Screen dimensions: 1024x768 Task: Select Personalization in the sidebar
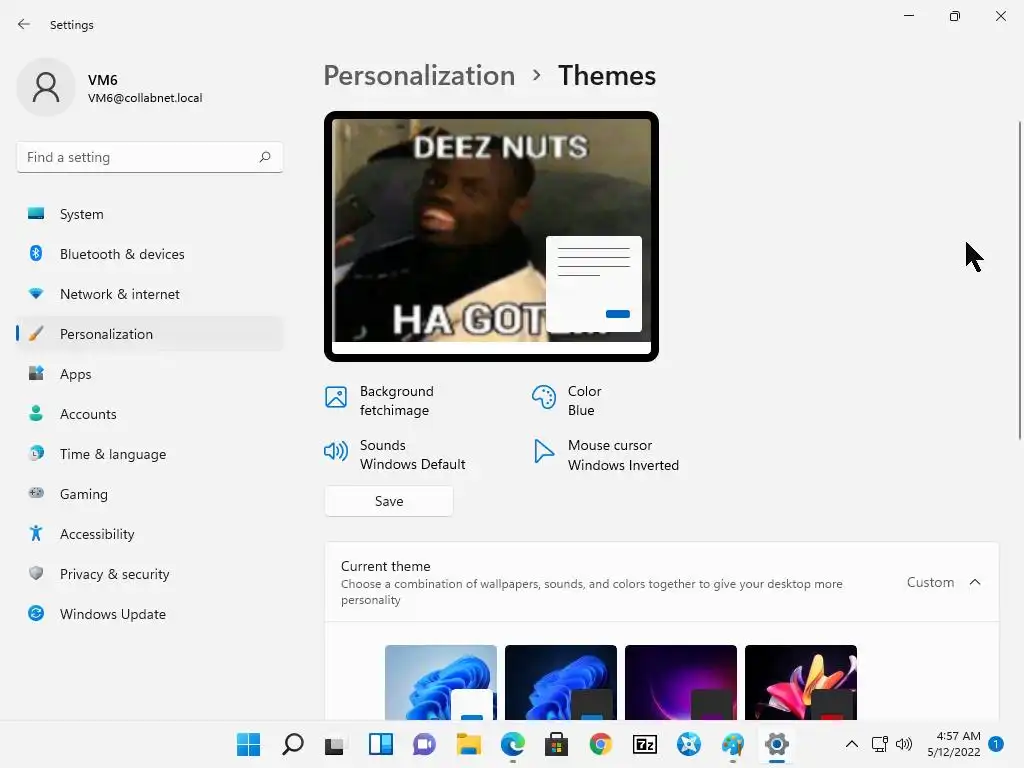[150, 334]
